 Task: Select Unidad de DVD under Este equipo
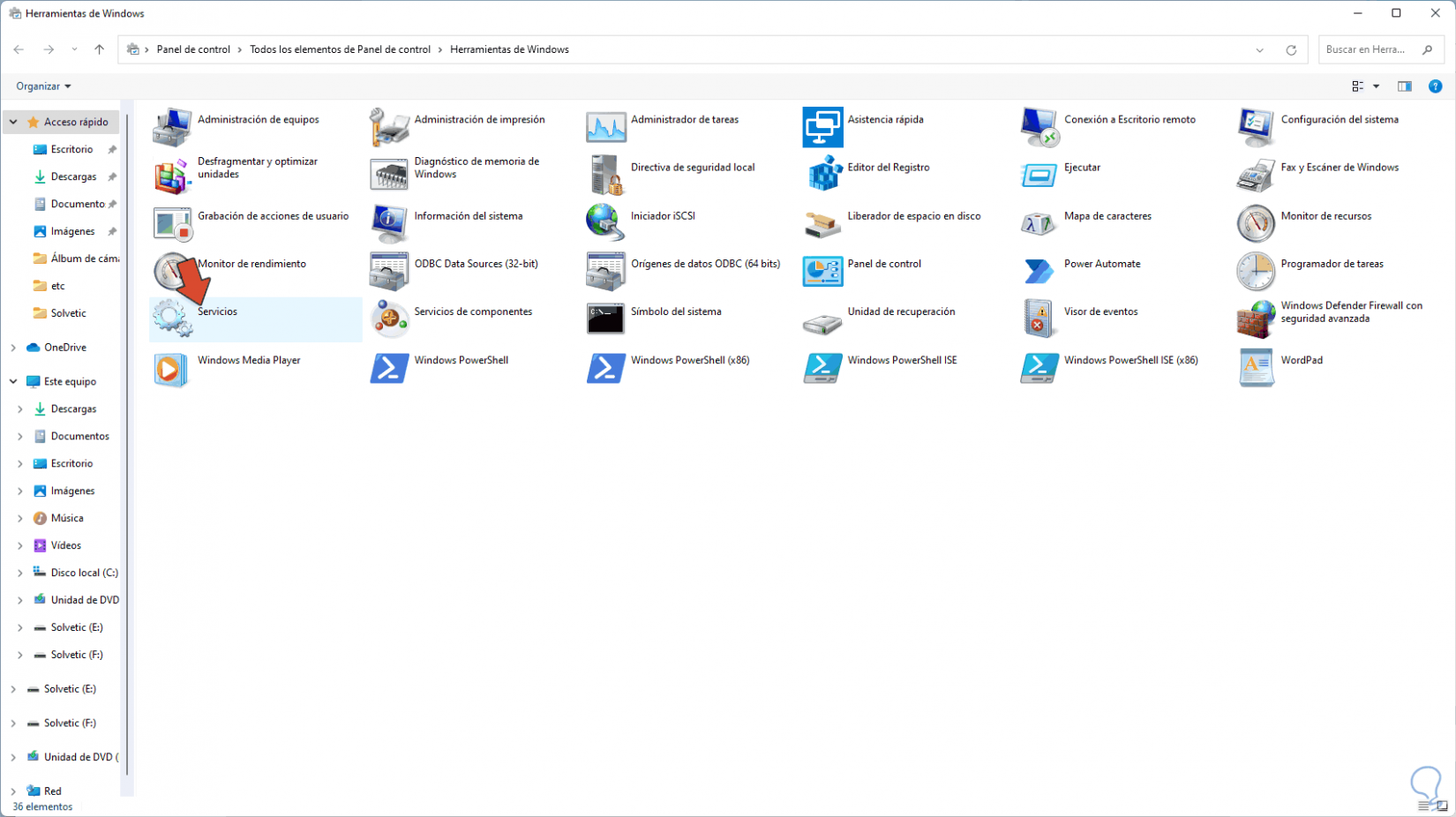(85, 601)
